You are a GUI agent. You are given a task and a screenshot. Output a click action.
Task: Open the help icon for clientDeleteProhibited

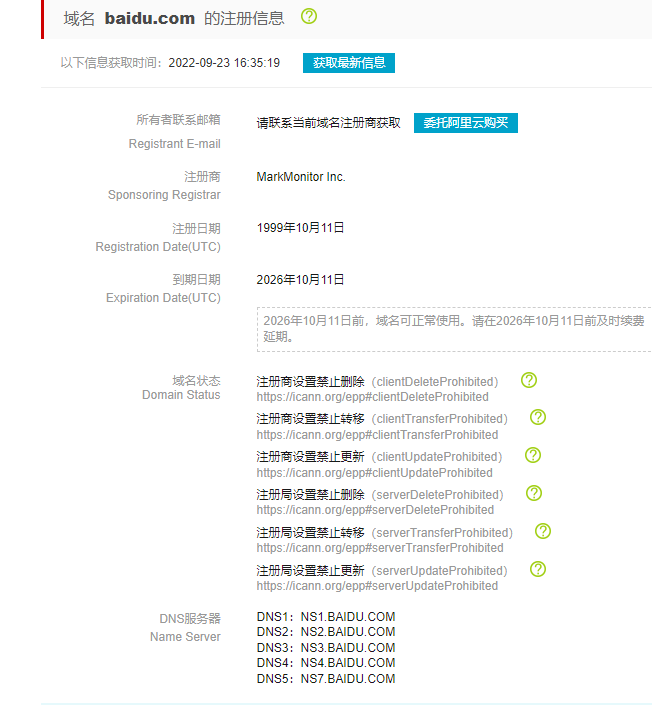pyautogui.click(x=529, y=380)
